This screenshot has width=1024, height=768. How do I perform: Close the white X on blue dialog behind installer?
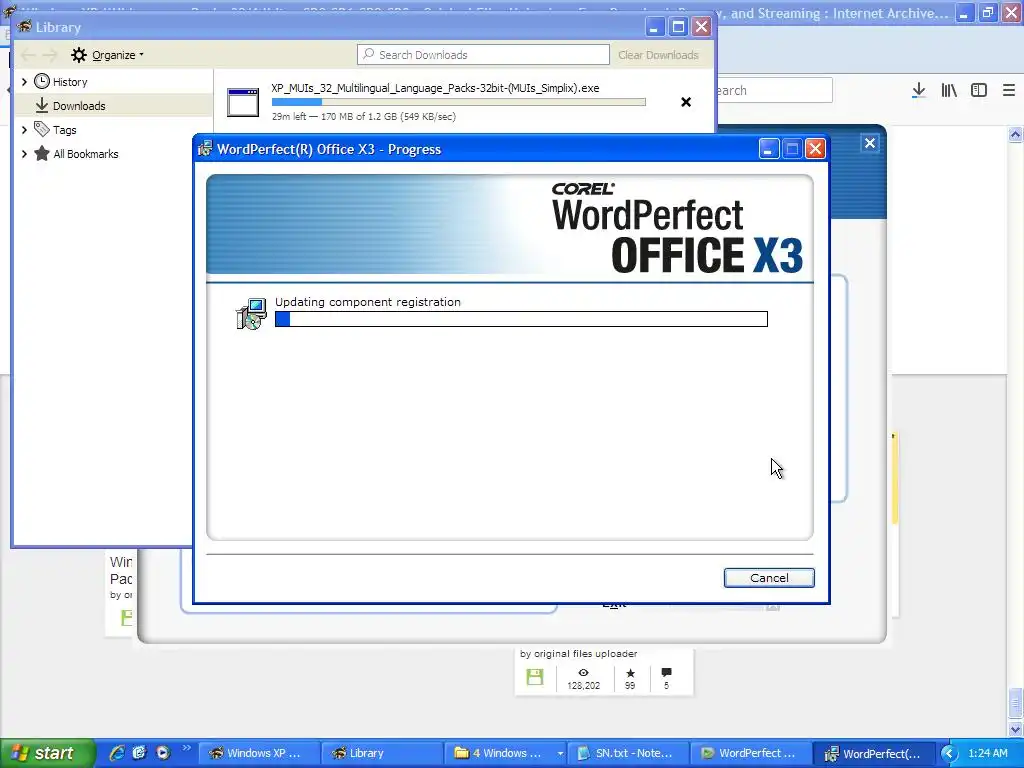869,143
